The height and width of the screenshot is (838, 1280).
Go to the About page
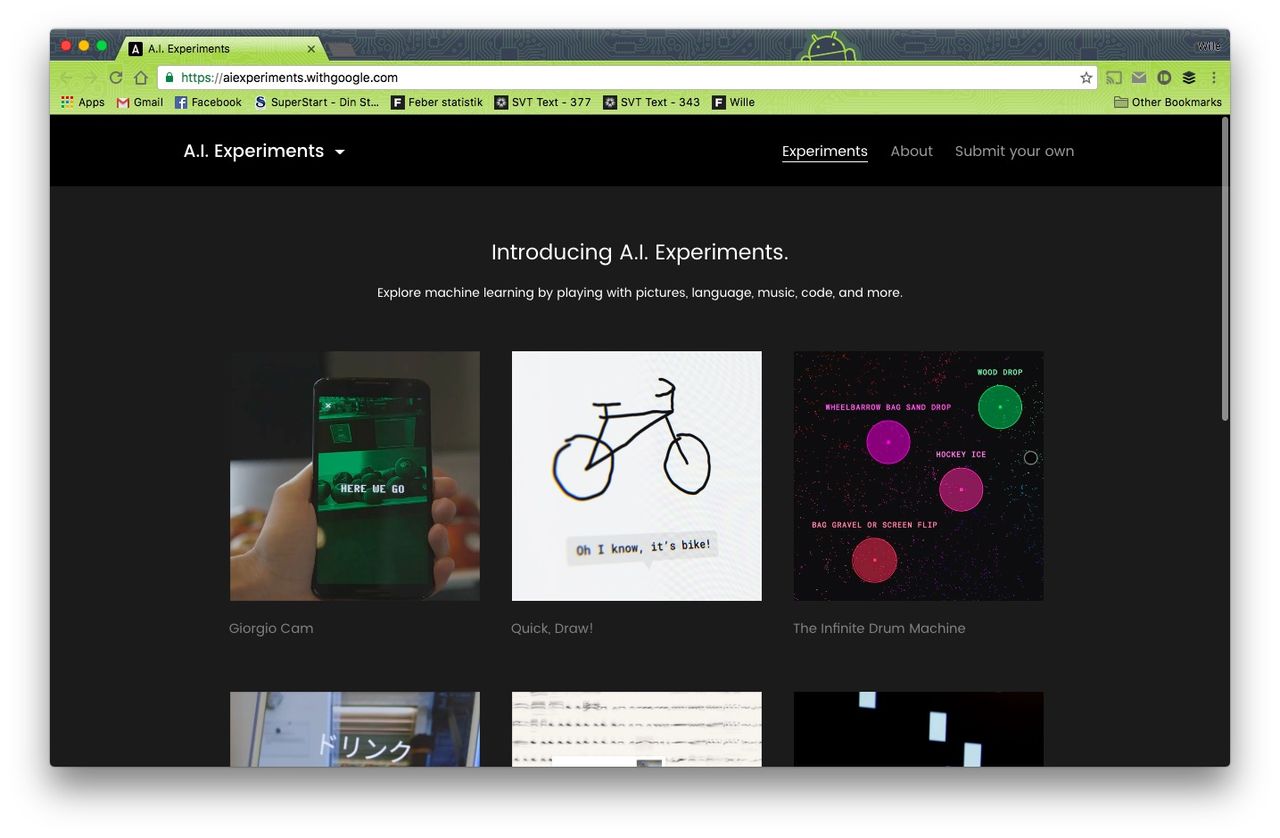coord(912,151)
